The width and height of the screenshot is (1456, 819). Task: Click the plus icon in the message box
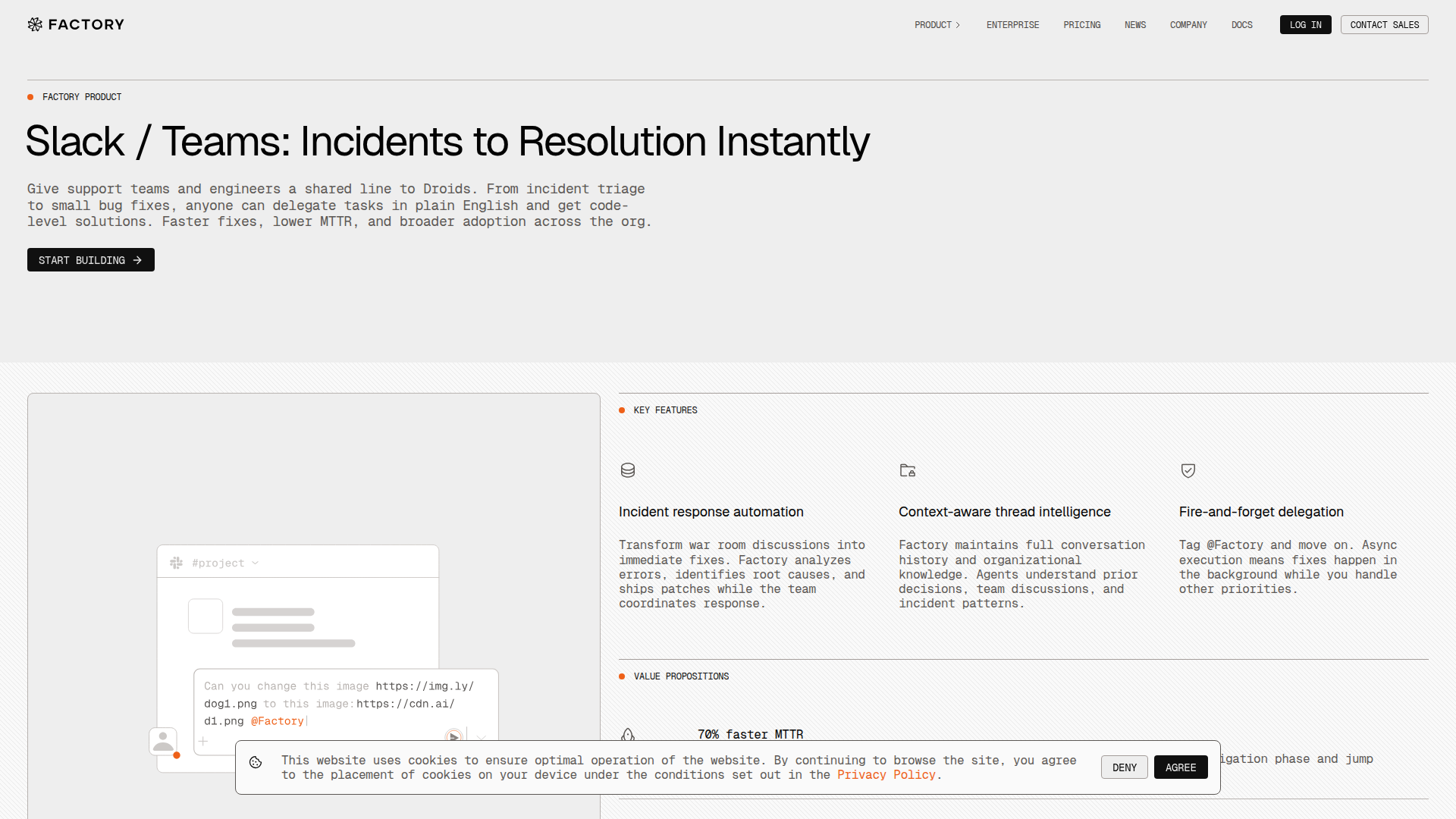(203, 741)
